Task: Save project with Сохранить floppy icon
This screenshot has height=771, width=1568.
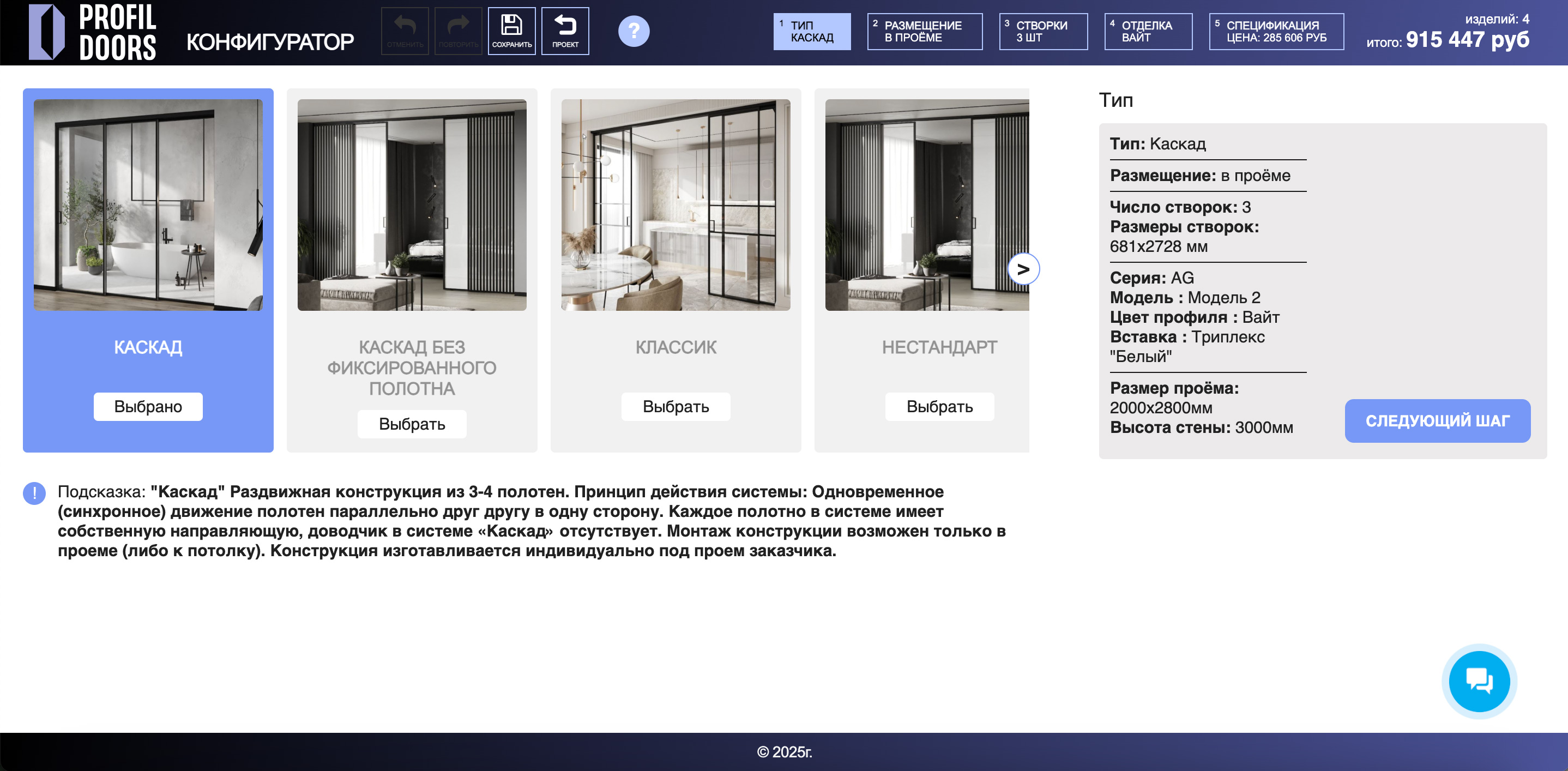Action: pyautogui.click(x=512, y=31)
